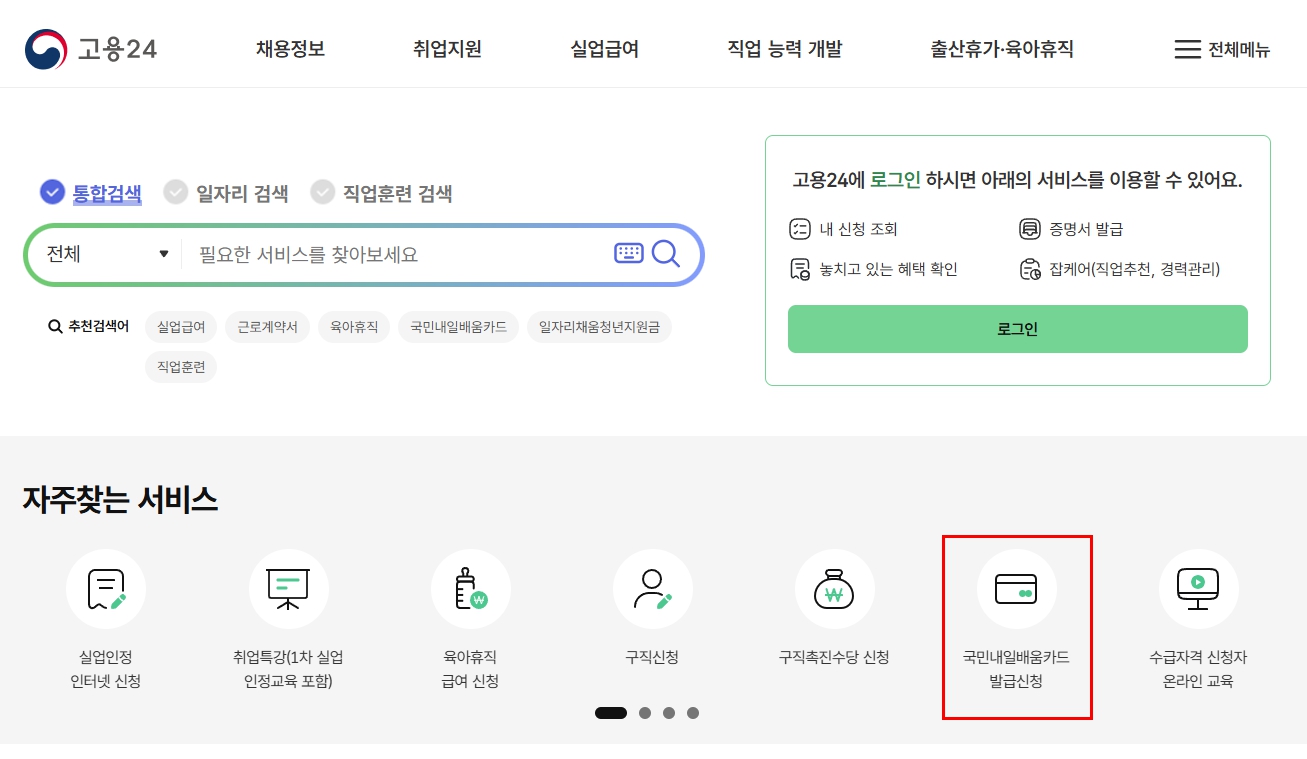This screenshot has width=1307, height=759.
Task: Click the 놓치고 있는 혜택 확인 icon
Action: click(x=800, y=269)
